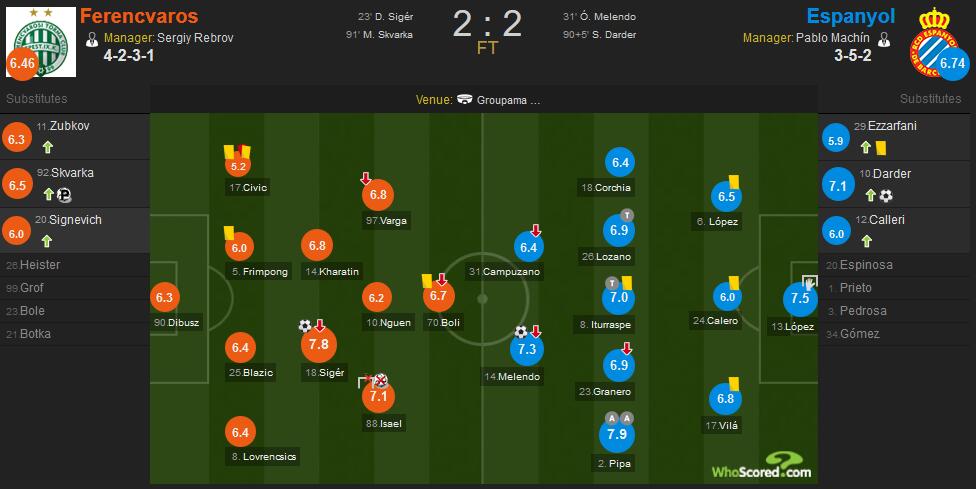
Task: Click Pipa's 7.9 rating circle
Action: 617,434
